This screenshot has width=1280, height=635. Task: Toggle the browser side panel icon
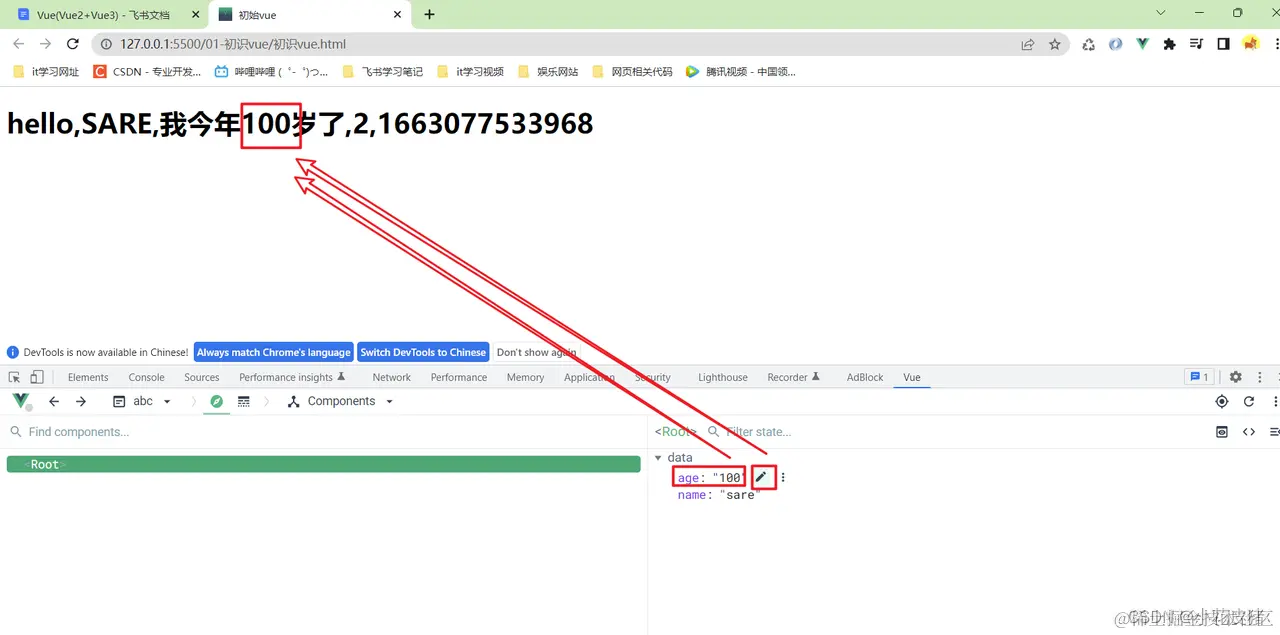point(1223,44)
